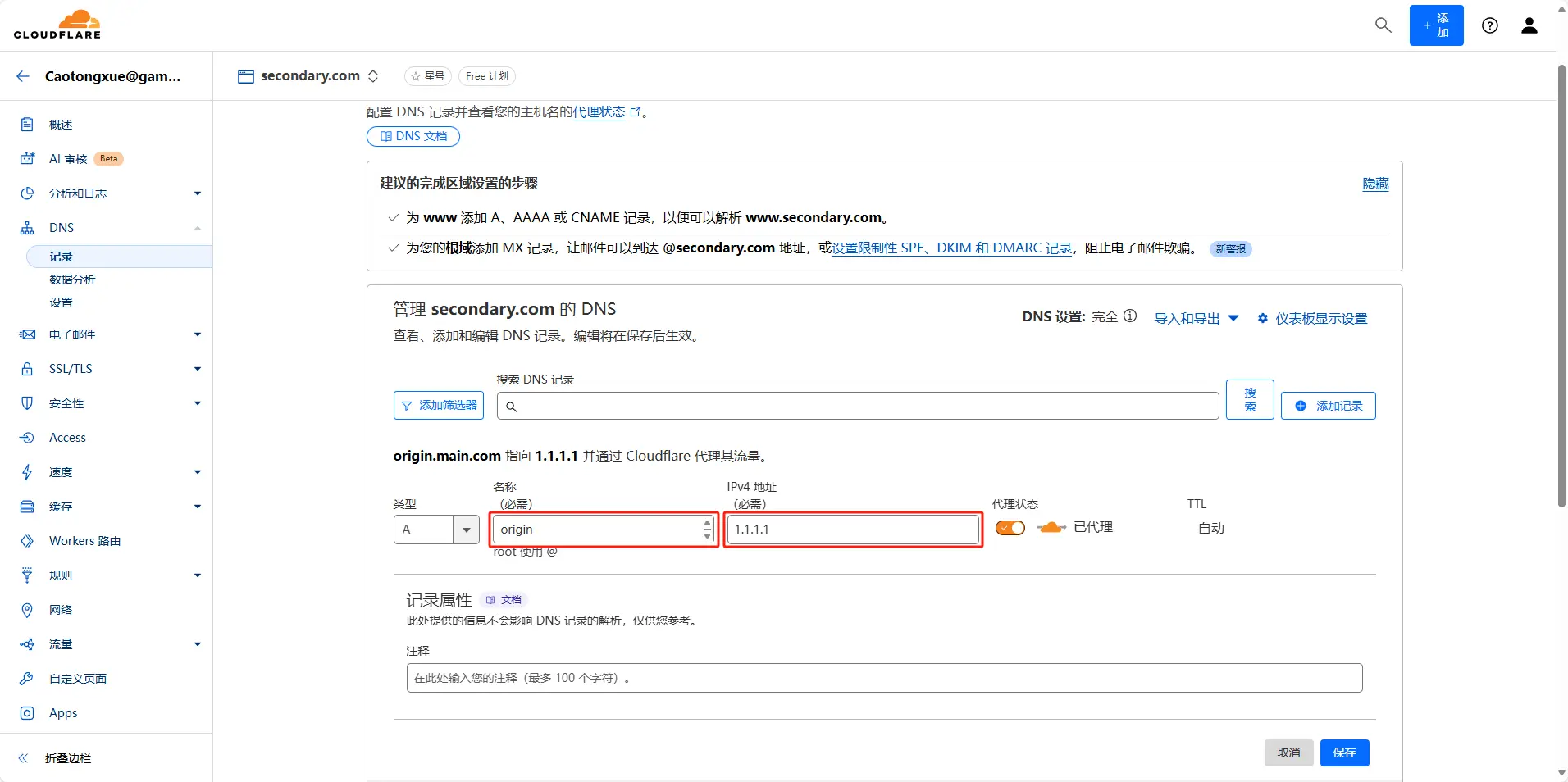Collapse sidebar with 折叠边栏
The width and height of the screenshot is (1568, 782).
coord(68,758)
